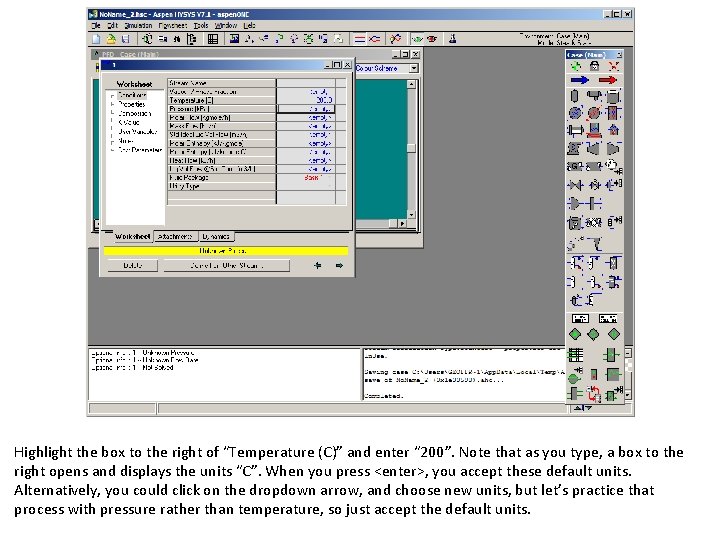This screenshot has width=720, height=540.
Task: Select the red energy stream arrow
Action: coord(608,80)
